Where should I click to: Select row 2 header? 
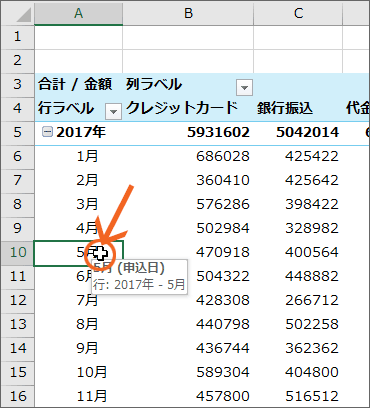[x=17, y=60]
